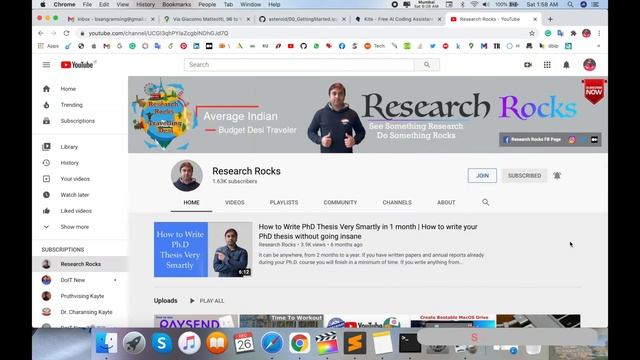Viewport: 640px width, 360px height.
Task: Switch to the Gmail Inbox tab
Action: click(x=111, y=19)
